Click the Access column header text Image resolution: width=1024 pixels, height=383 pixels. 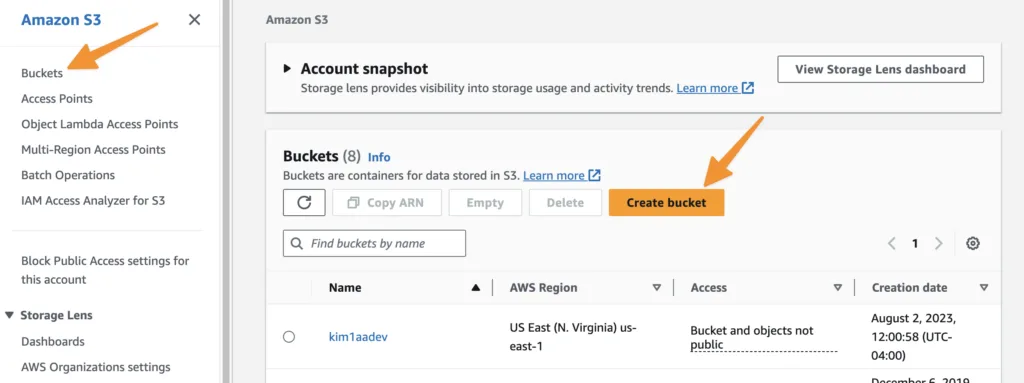point(709,288)
